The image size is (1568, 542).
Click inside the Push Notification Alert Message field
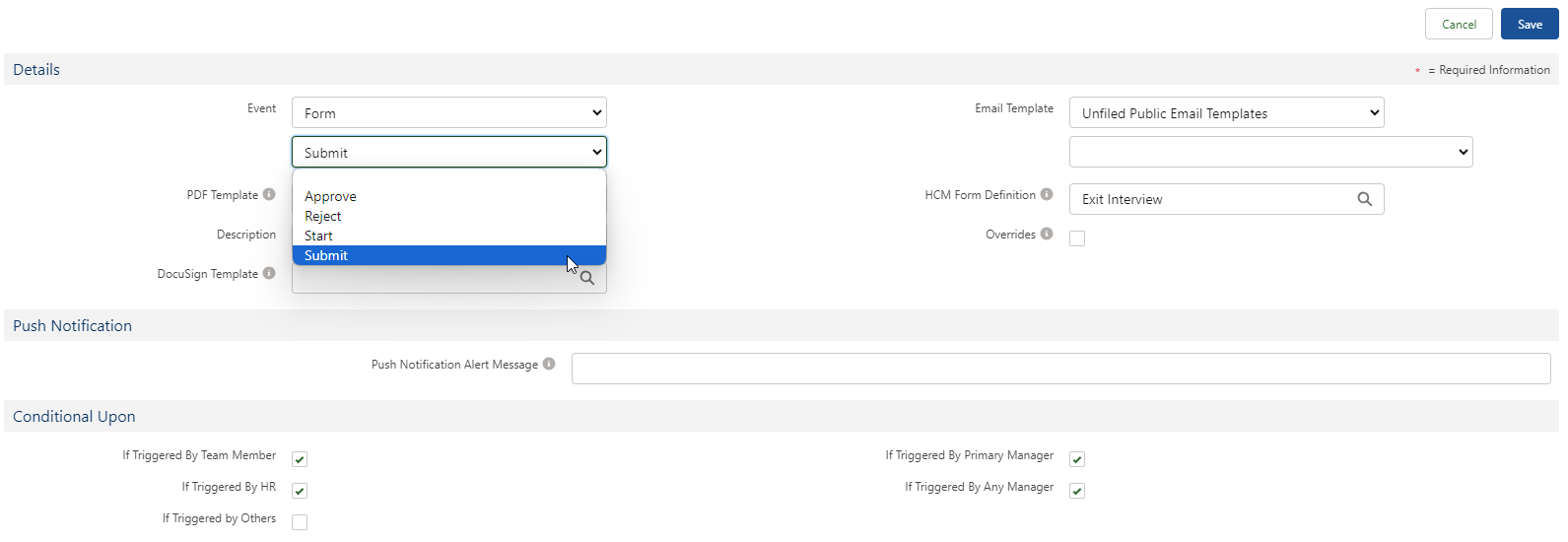pyautogui.click(x=1060, y=369)
